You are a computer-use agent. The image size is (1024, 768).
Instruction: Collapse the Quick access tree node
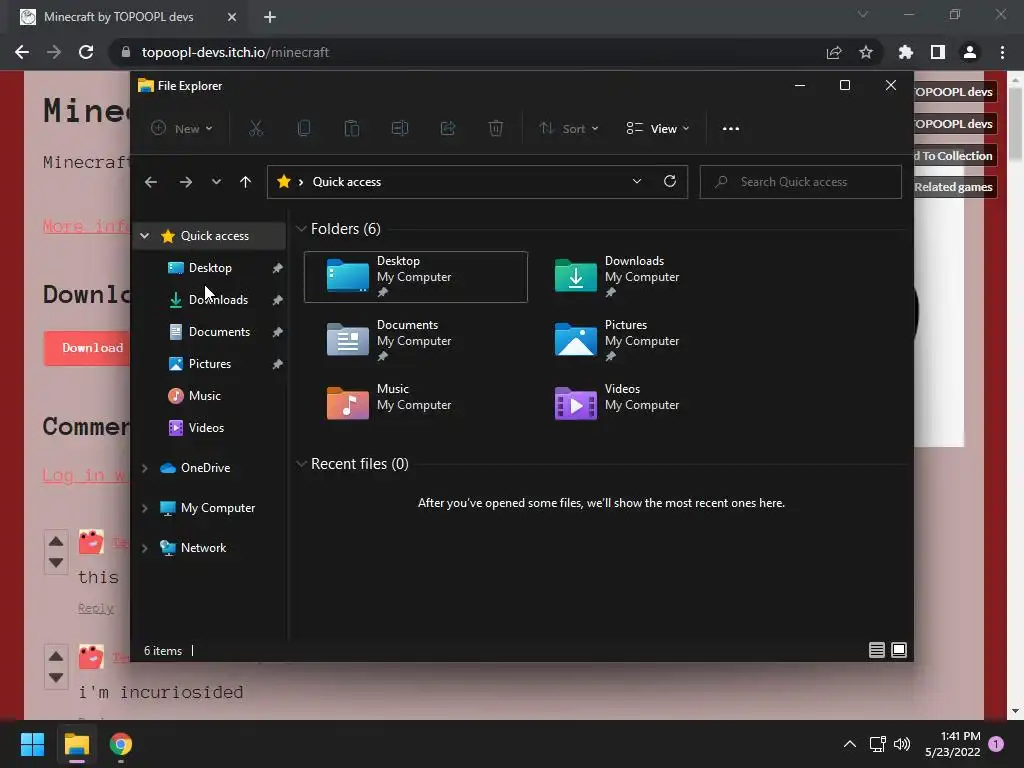click(x=144, y=236)
